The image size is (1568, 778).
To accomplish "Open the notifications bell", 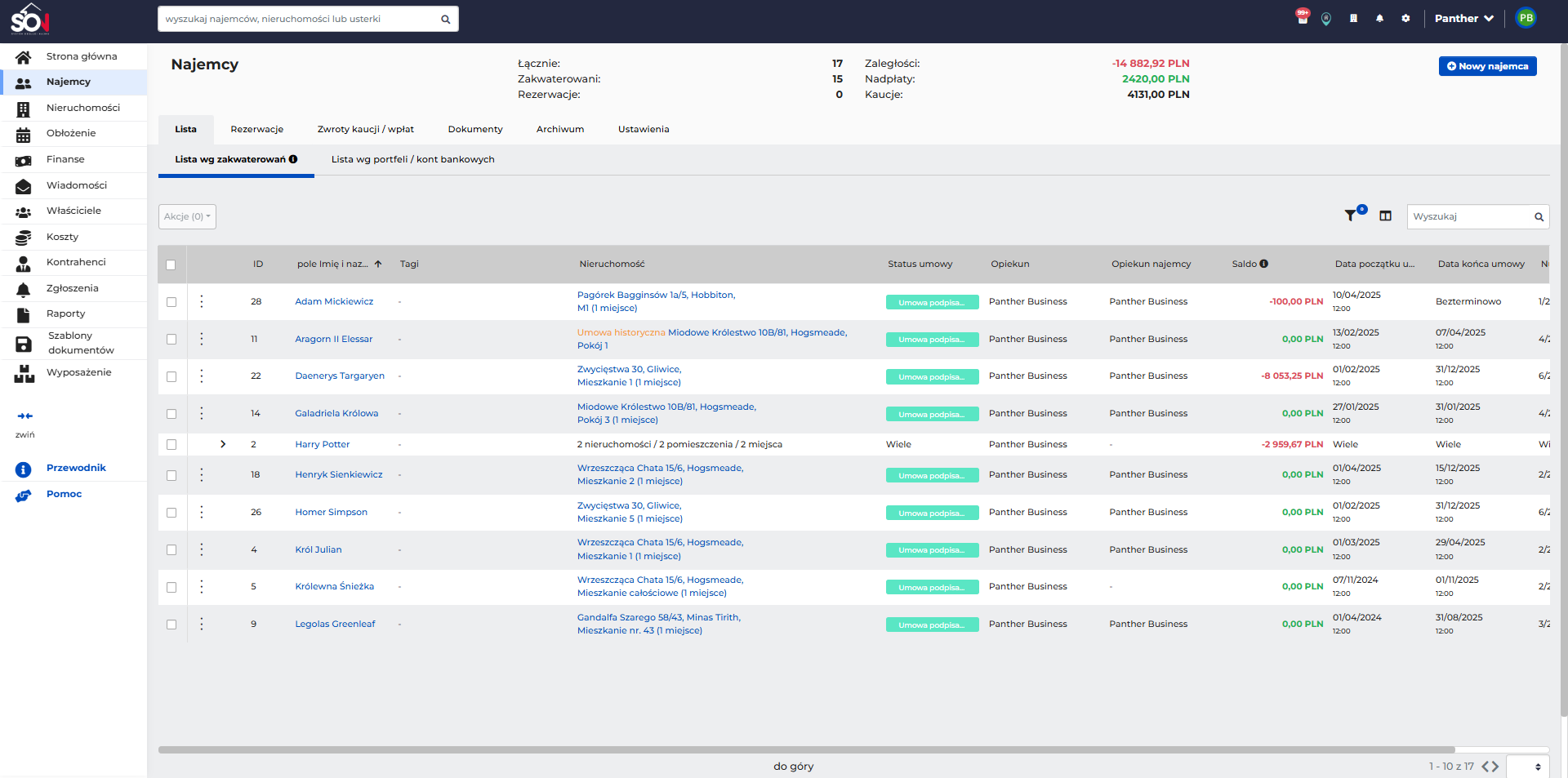I will (1379, 18).
